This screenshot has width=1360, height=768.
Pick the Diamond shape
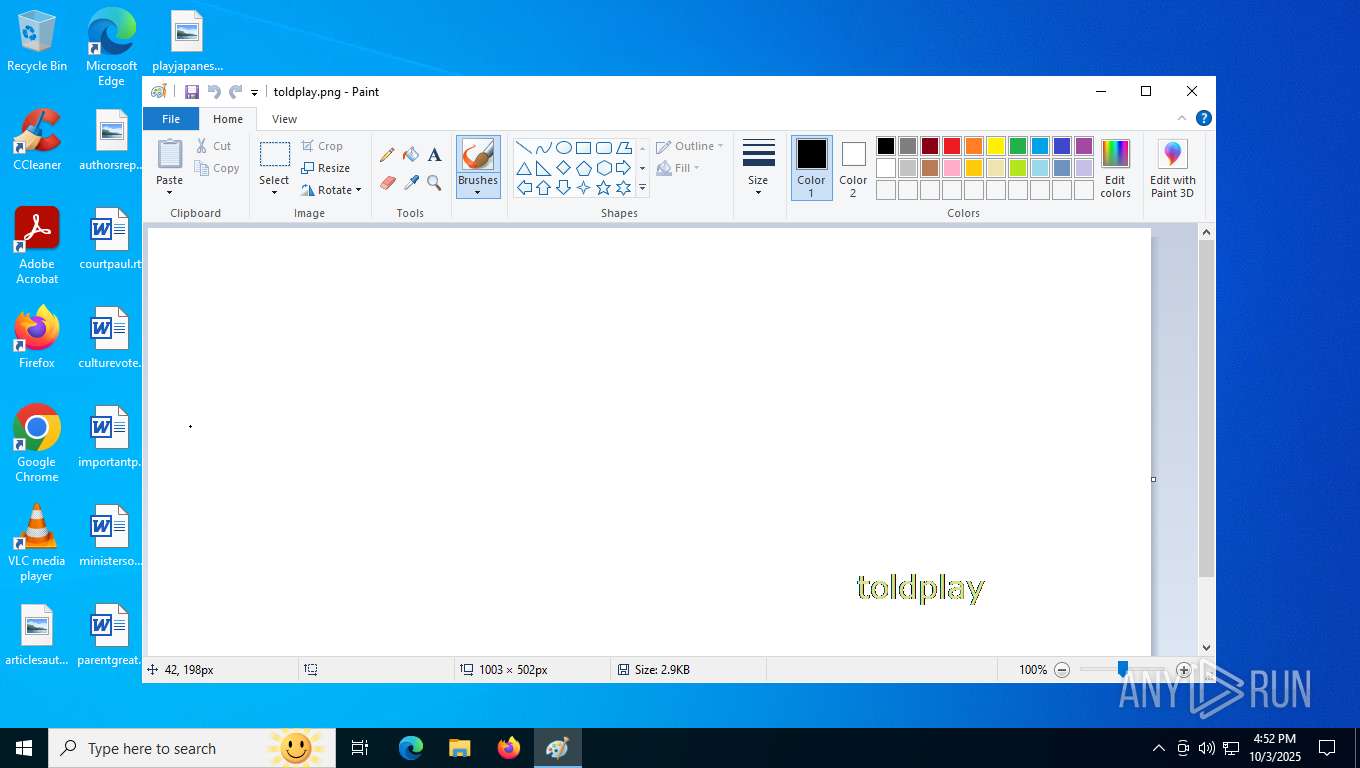click(x=564, y=167)
